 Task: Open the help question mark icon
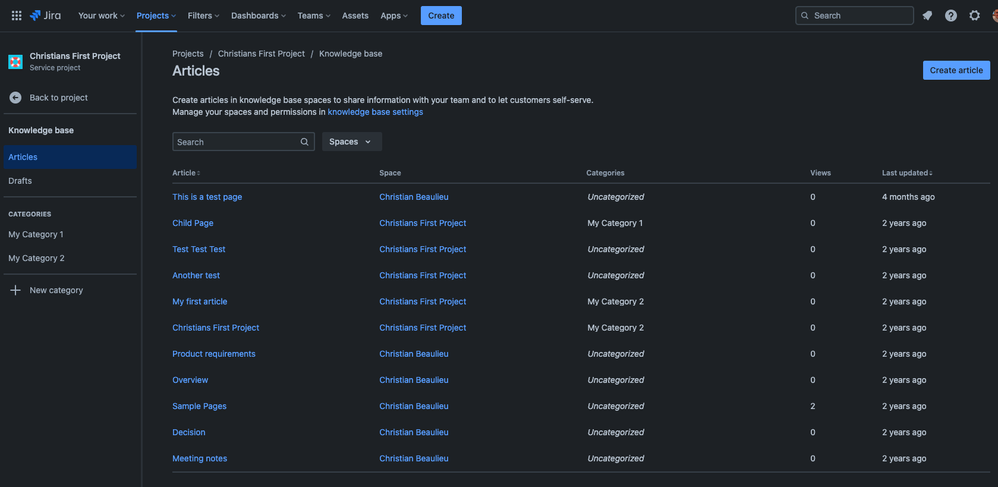coord(951,15)
